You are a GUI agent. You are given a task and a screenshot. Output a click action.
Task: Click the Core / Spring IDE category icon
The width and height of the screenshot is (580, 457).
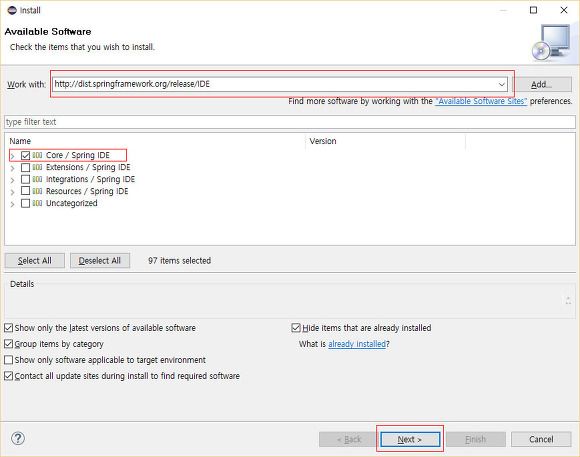pos(37,155)
